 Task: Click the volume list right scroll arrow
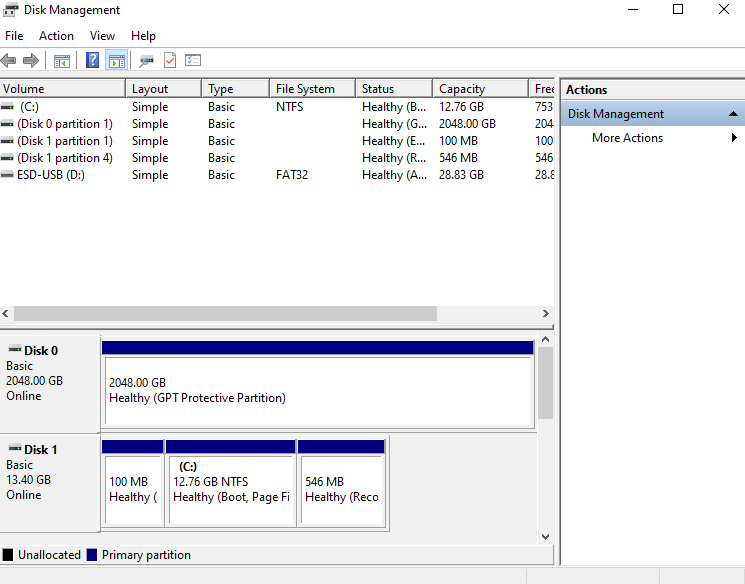tap(545, 314)
